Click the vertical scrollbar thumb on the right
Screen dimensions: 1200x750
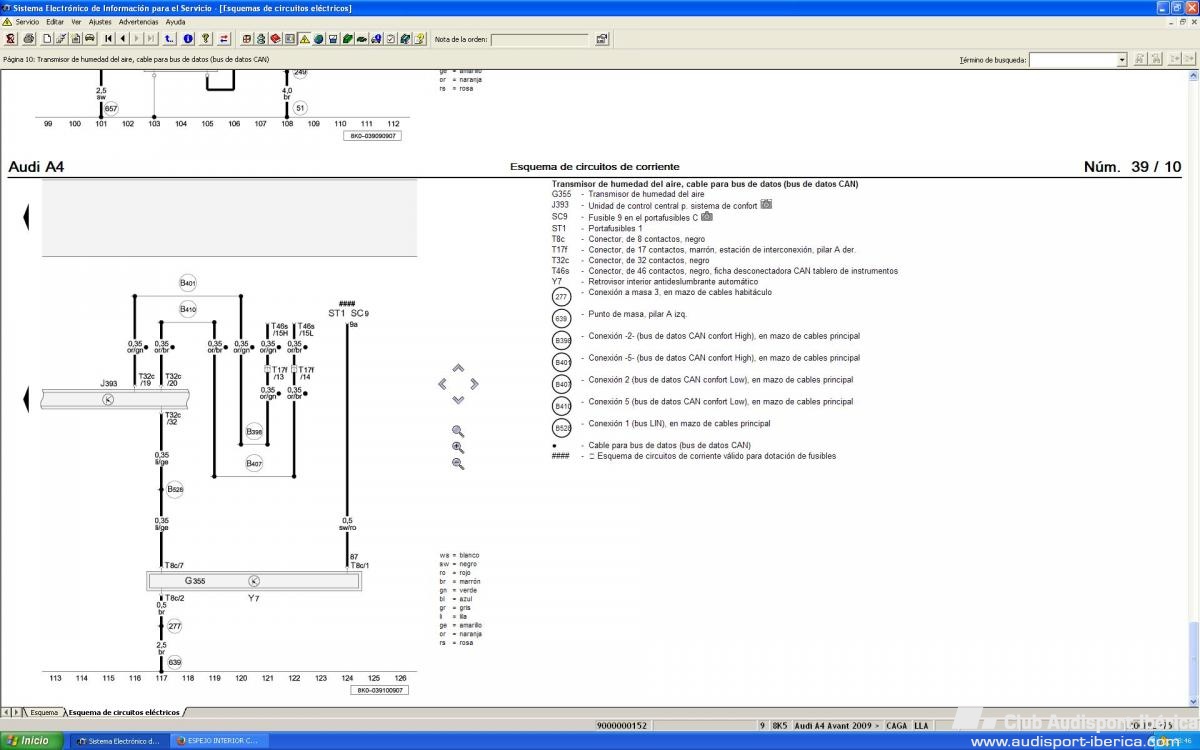1191,660
